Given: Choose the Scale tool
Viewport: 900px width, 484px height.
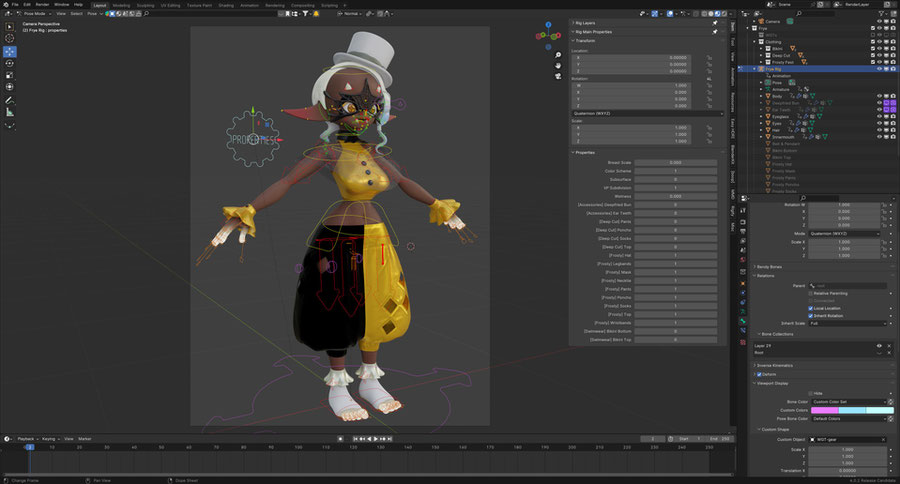Looking at the screenshot, I should pyautogui.click(x=10, y=75).
